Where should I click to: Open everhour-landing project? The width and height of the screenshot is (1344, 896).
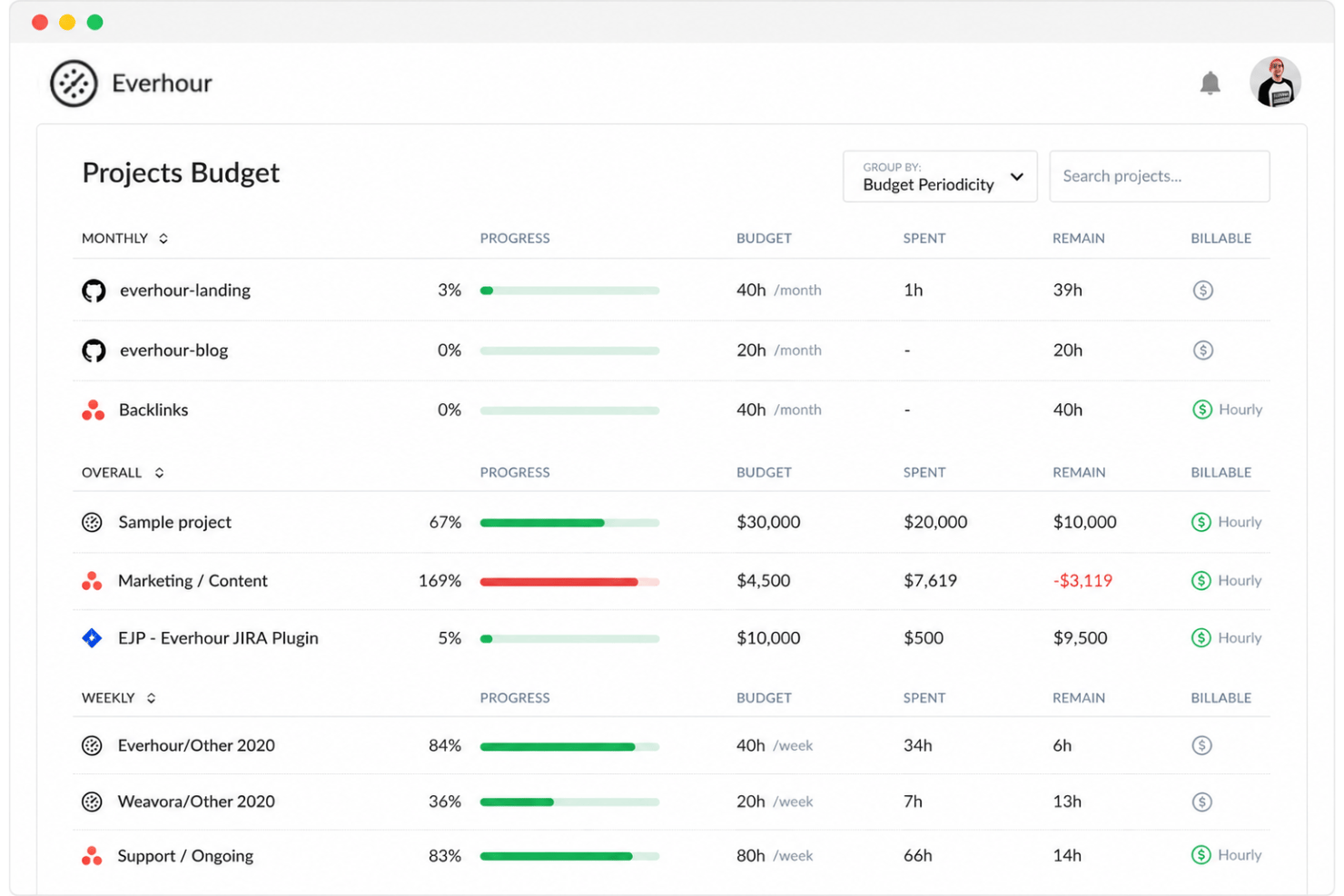click(185, 290)
